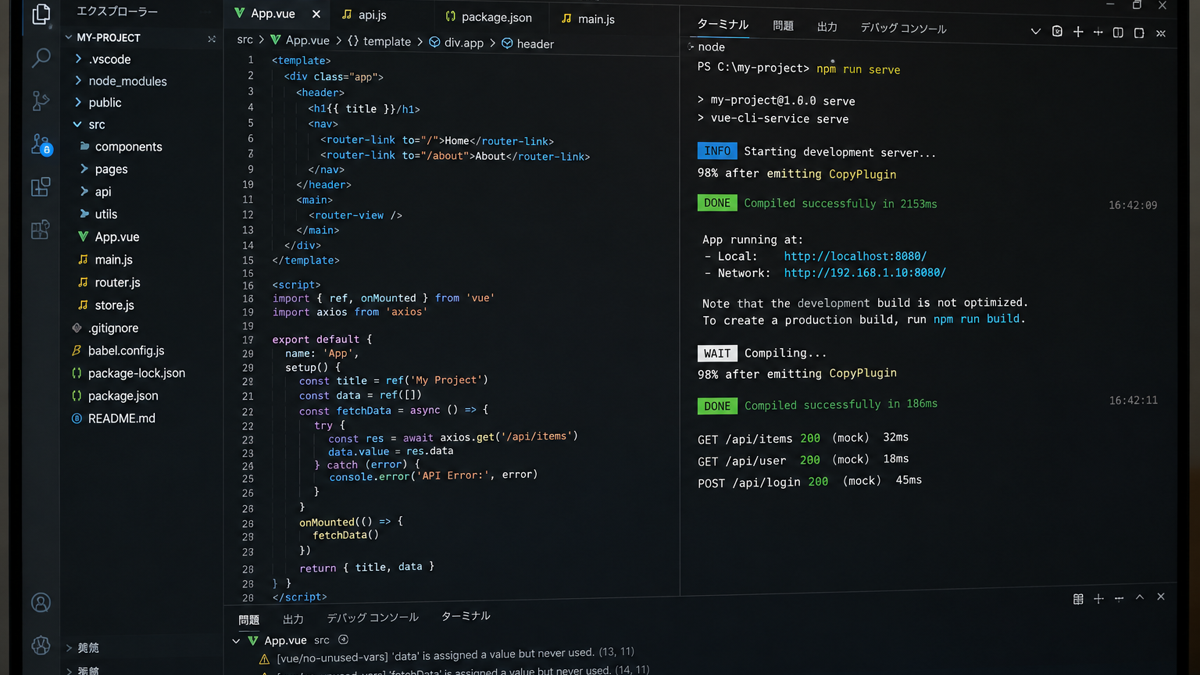Close the terminal panel using the X icon
Viewport: 1200px width, 675px height.
tap(1161, 33)
